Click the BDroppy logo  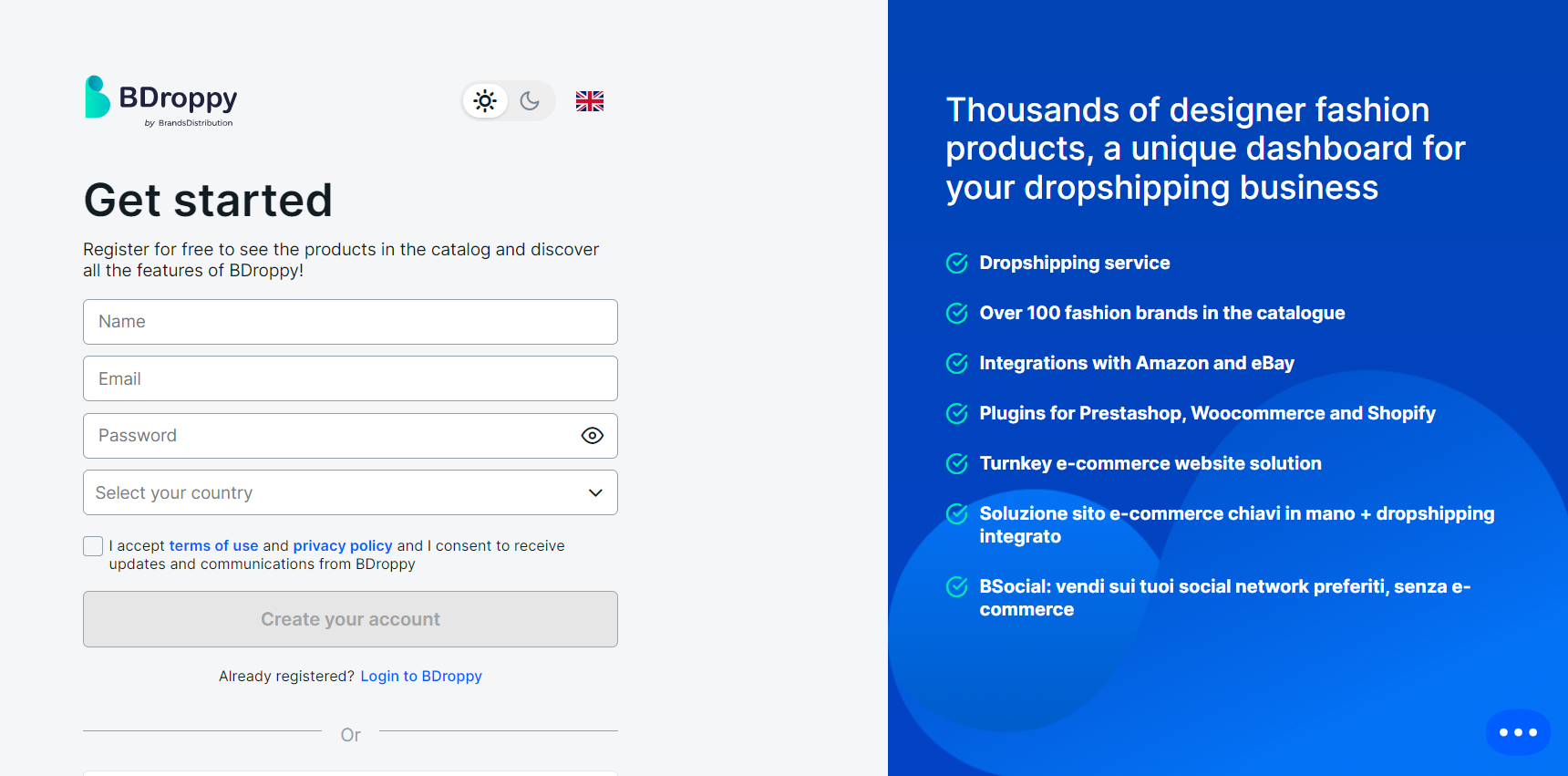pos(160,101)
